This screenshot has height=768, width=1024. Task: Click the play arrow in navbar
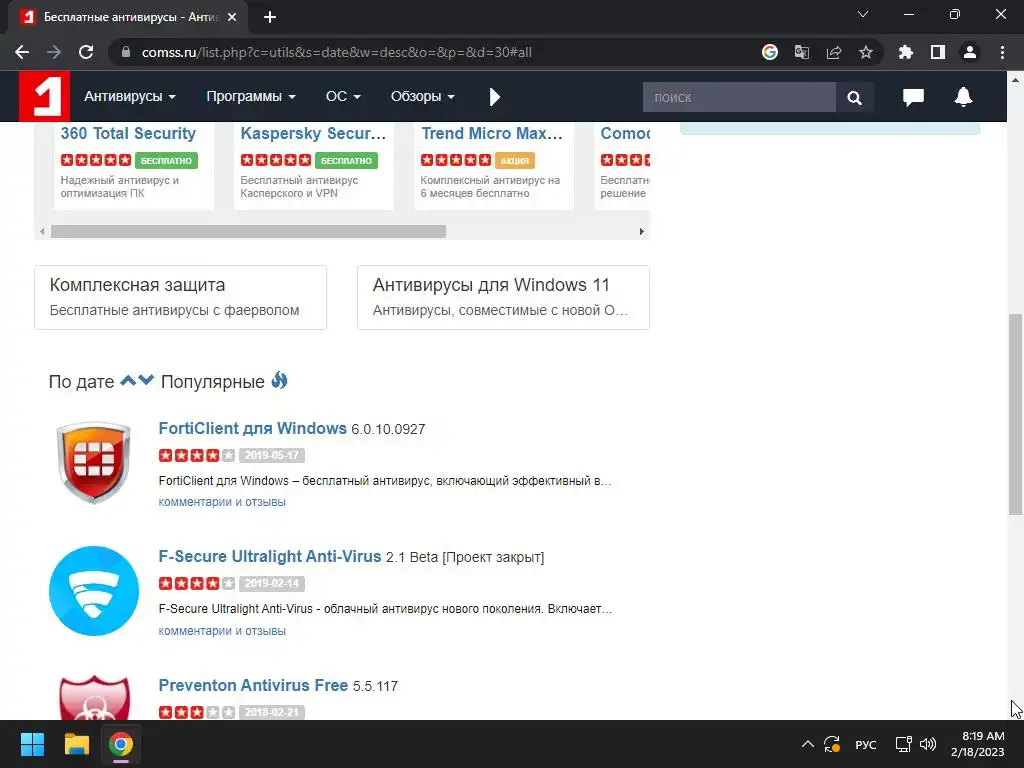(494, 97)
